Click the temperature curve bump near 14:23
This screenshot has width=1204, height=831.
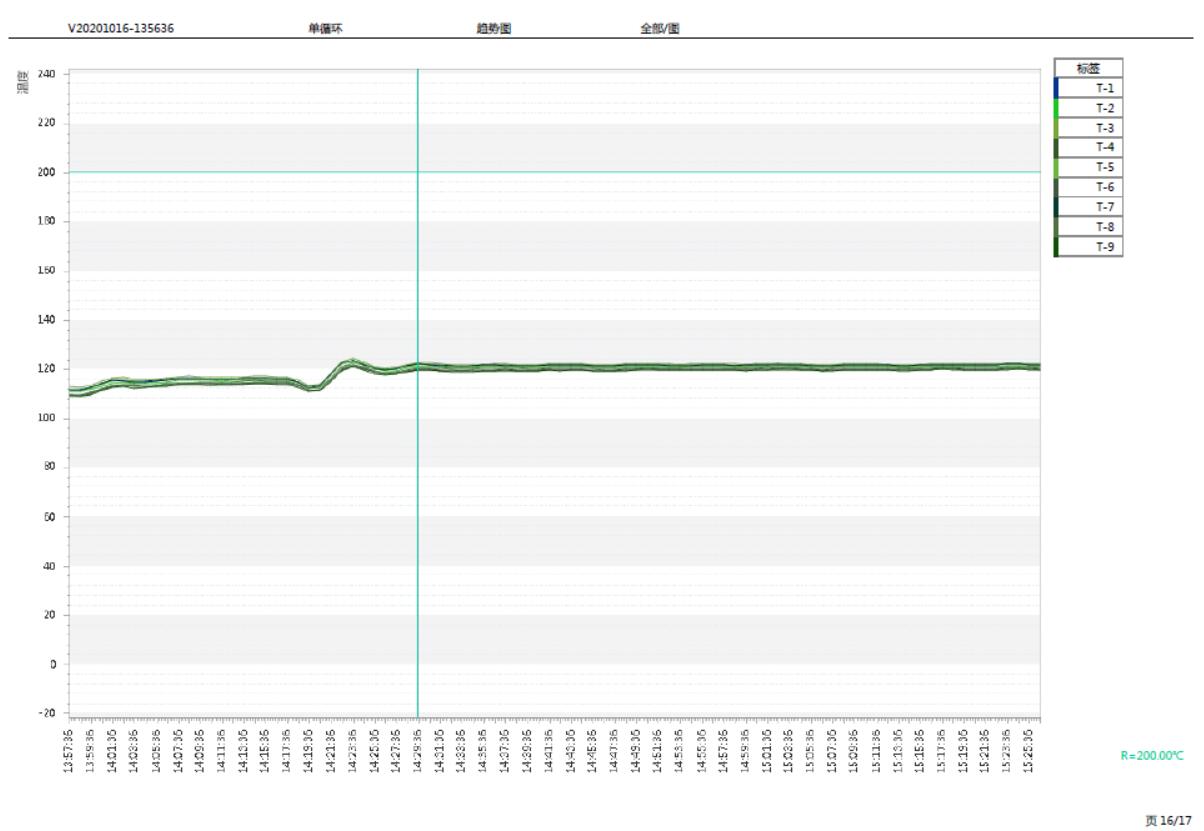349,362
